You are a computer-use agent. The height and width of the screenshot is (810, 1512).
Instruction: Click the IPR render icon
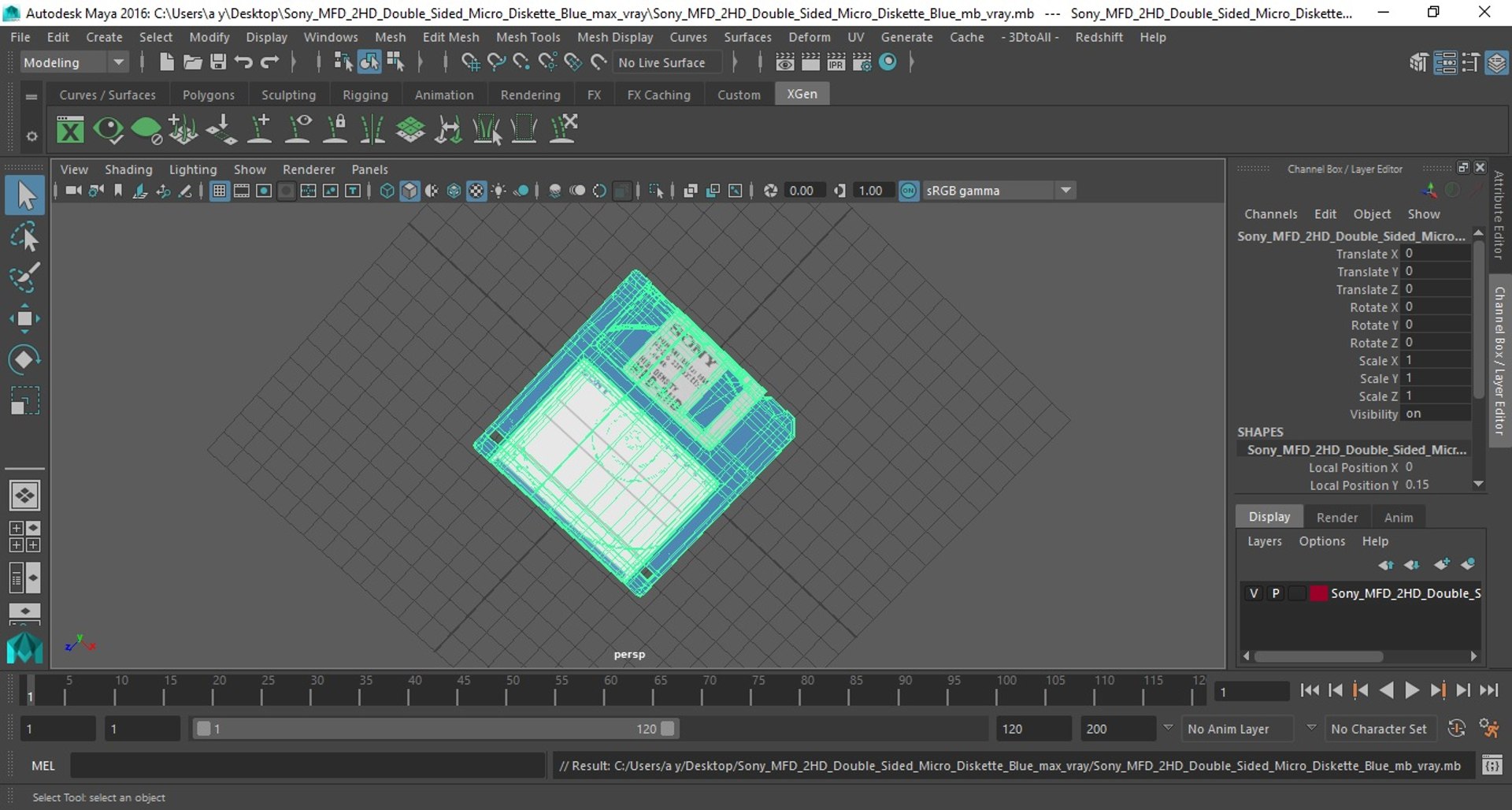(836, 62)
